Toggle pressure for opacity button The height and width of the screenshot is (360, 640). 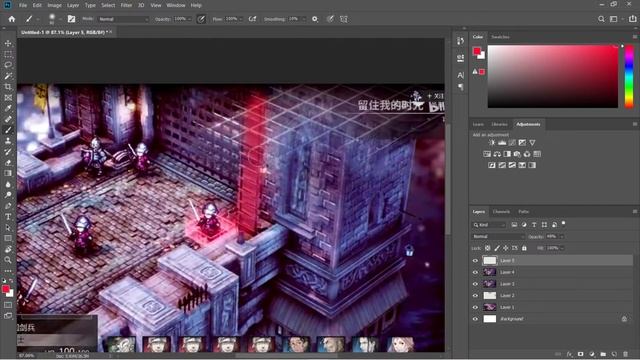pyautogui.click(x=201, y=19)
